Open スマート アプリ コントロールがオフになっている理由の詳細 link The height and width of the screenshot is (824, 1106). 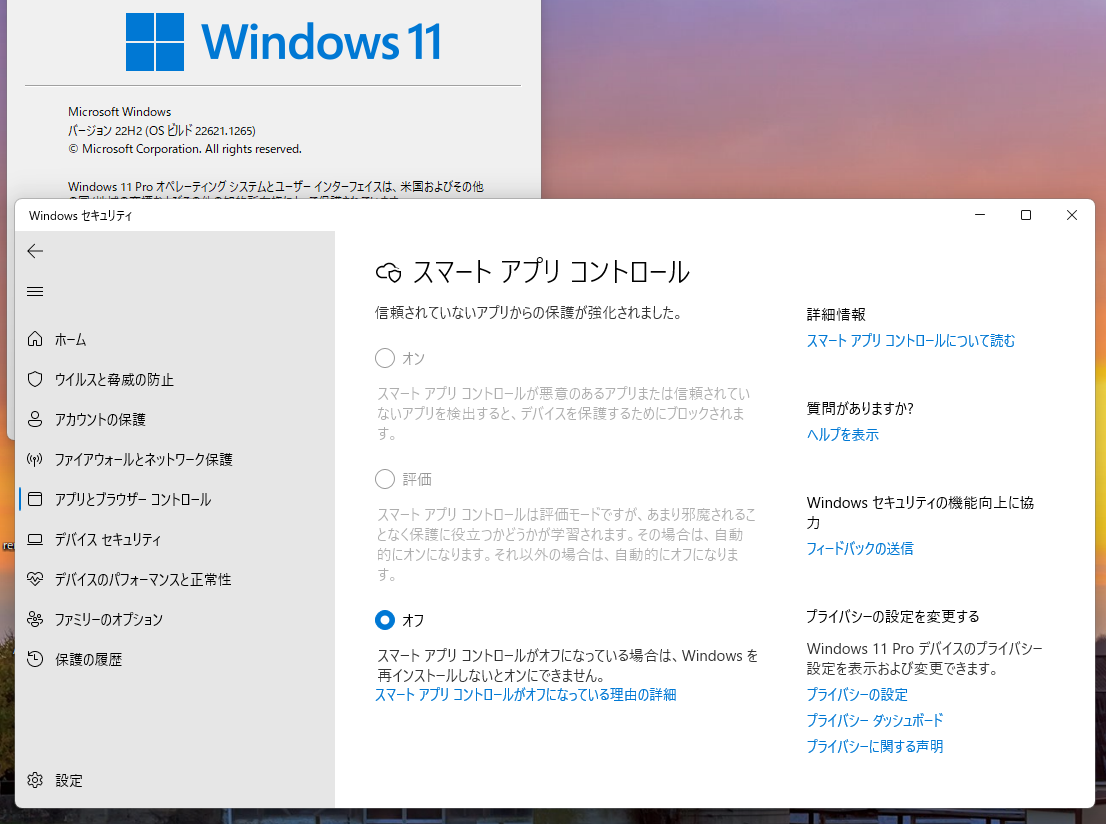pos(525,695)
